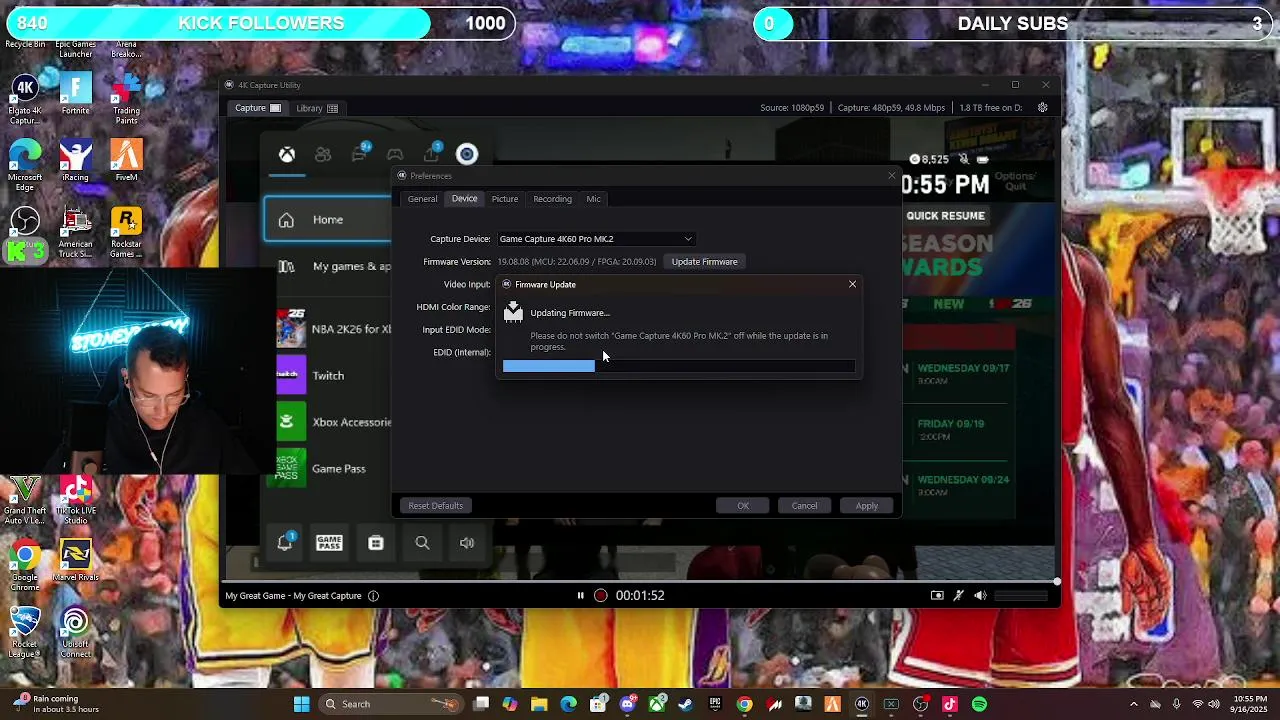Open File Explorer from the taskbar
This screenshot has width=1280, height=720.
click(x=539, y=704)
